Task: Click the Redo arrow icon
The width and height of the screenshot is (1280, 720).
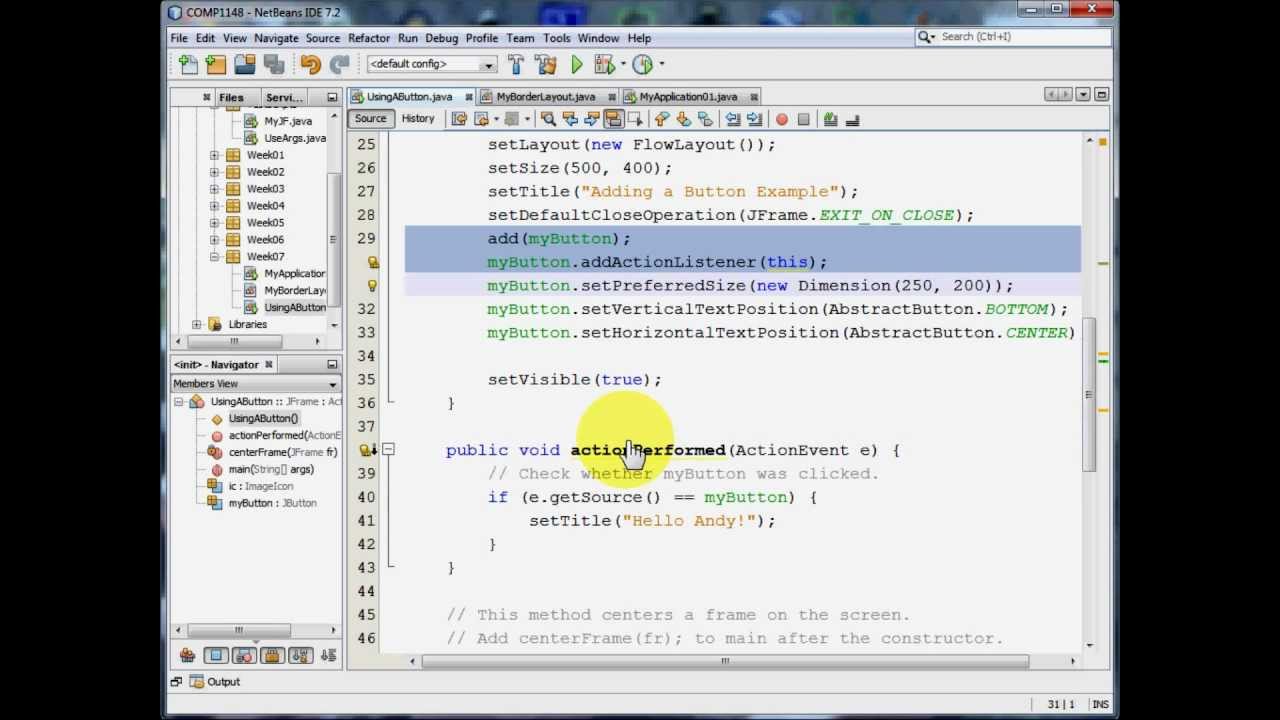Action: click(339, 65)
